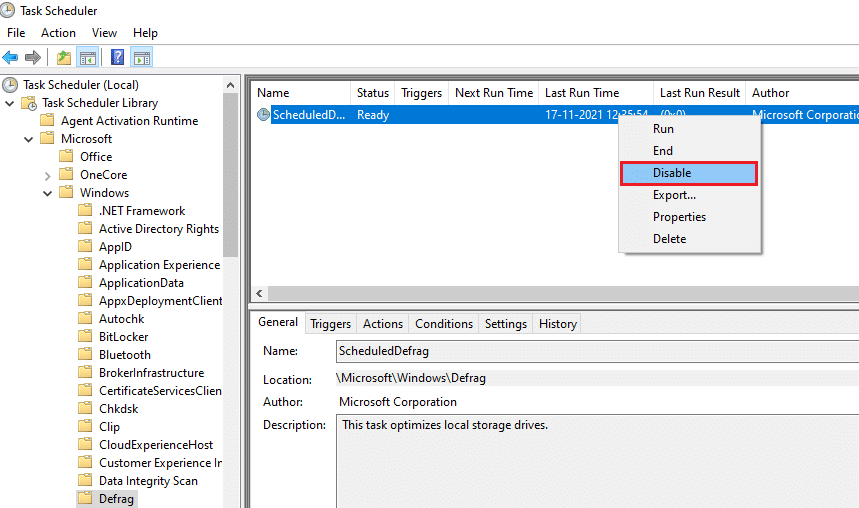Viewport: 859px width, 508px height.
Task: Click the Task Scheduler title bar clock icon
Action: [8, 10]
